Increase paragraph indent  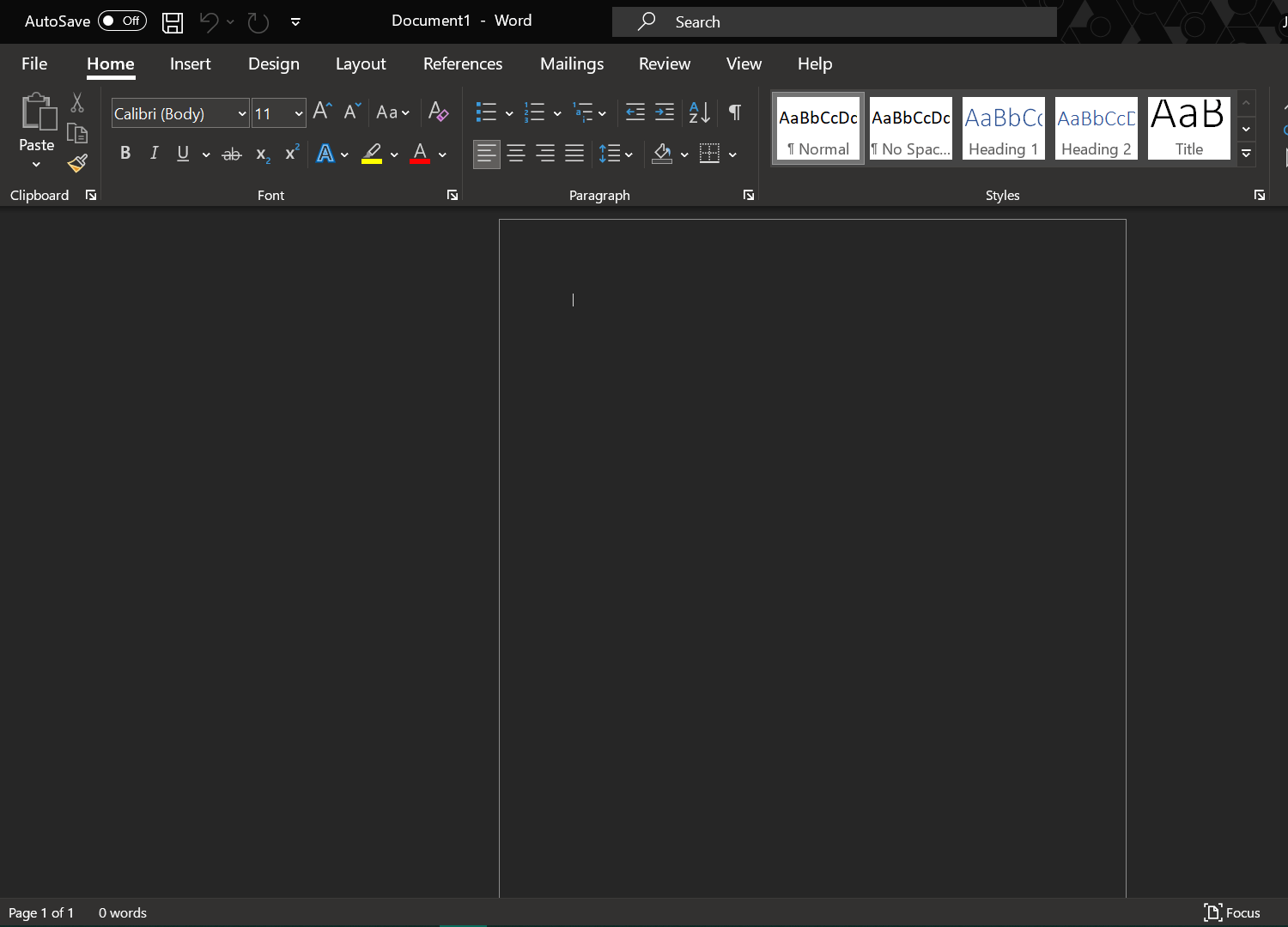(665, 112)
